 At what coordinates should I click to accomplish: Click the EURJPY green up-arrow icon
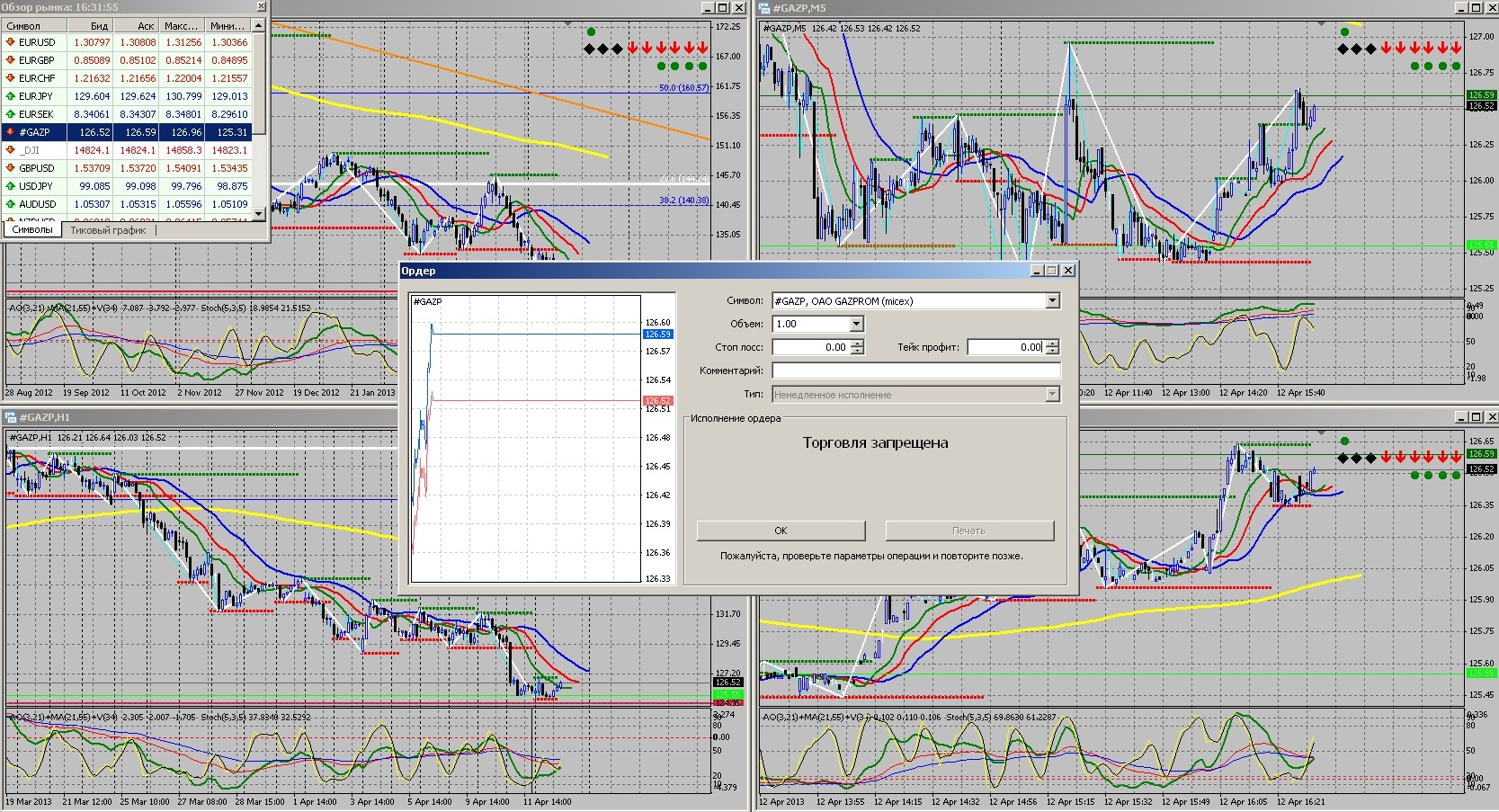point(10,96)
